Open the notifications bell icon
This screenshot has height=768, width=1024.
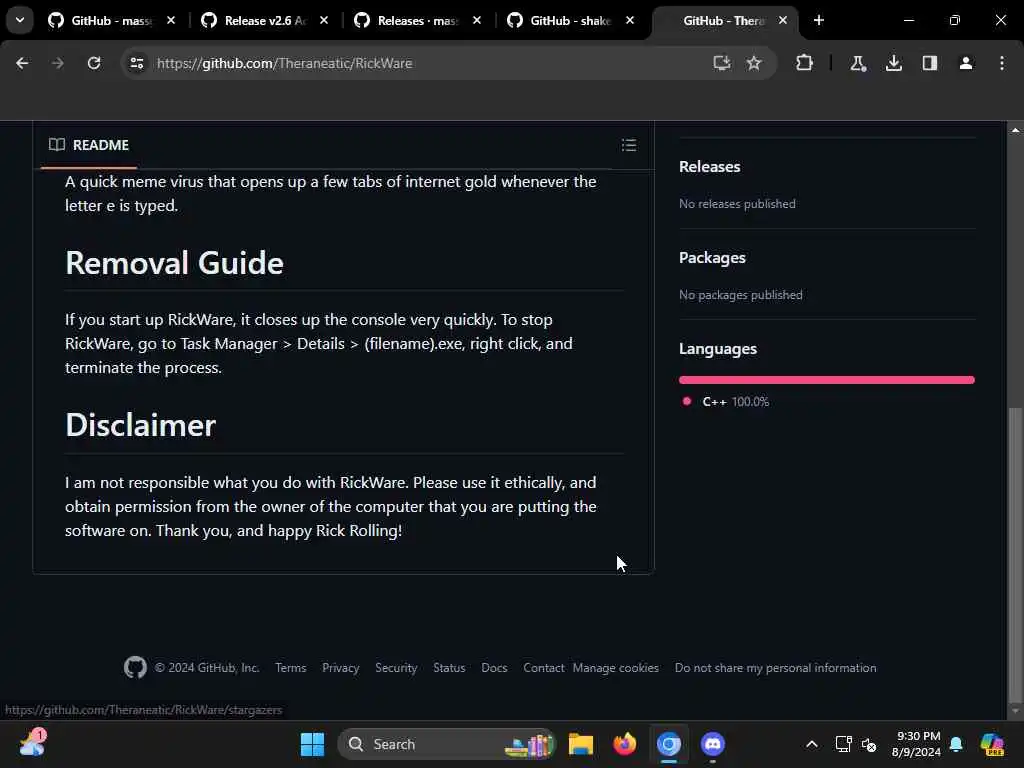click(956, 744)
